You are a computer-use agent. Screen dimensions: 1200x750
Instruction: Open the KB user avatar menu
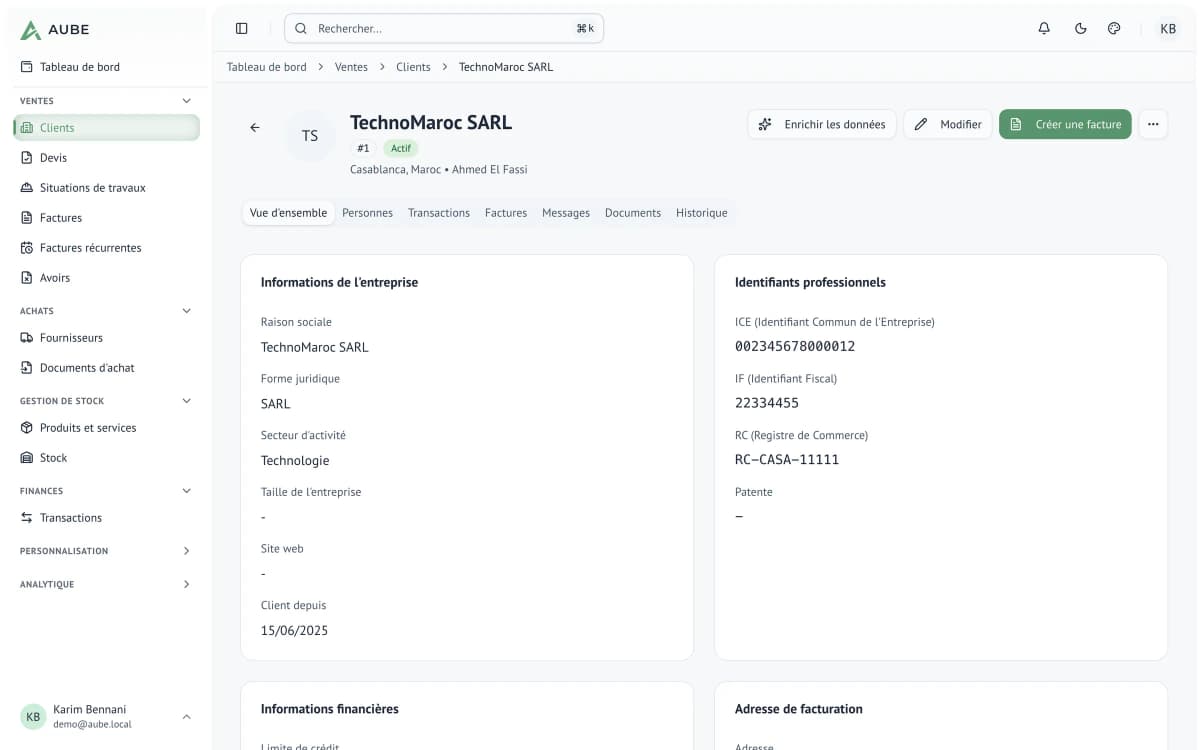click(x=1168, y=28)
